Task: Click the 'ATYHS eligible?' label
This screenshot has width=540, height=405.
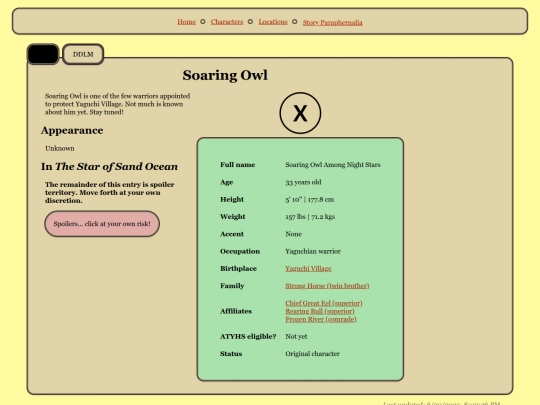Action: click(248, 336)
